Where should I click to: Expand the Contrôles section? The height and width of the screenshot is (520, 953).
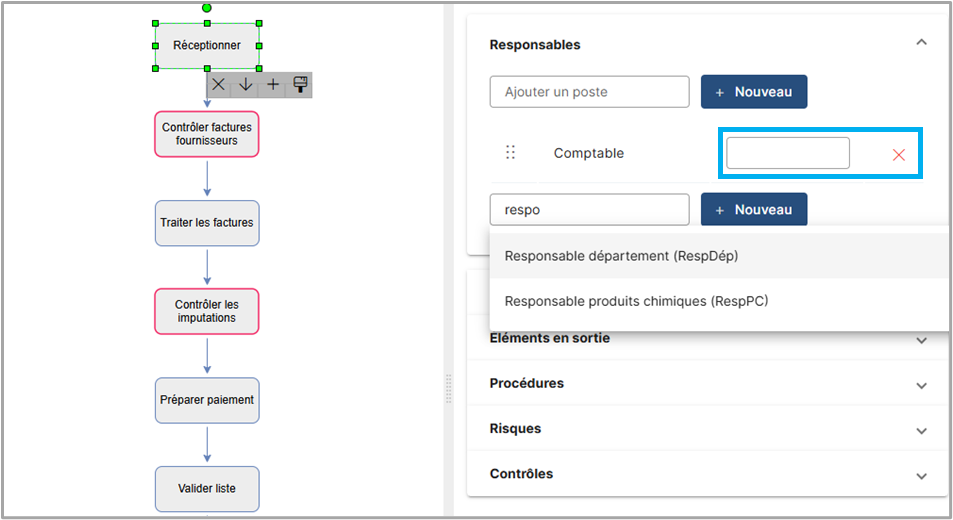click(921, 475)
